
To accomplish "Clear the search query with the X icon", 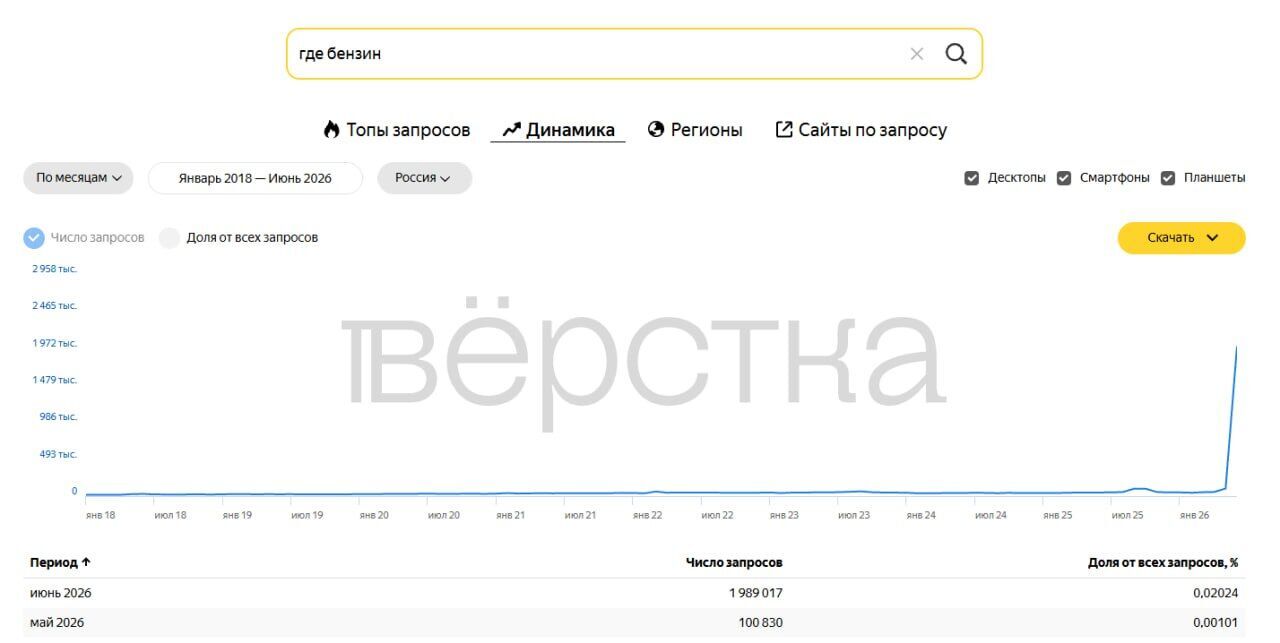I will point(917,54).
